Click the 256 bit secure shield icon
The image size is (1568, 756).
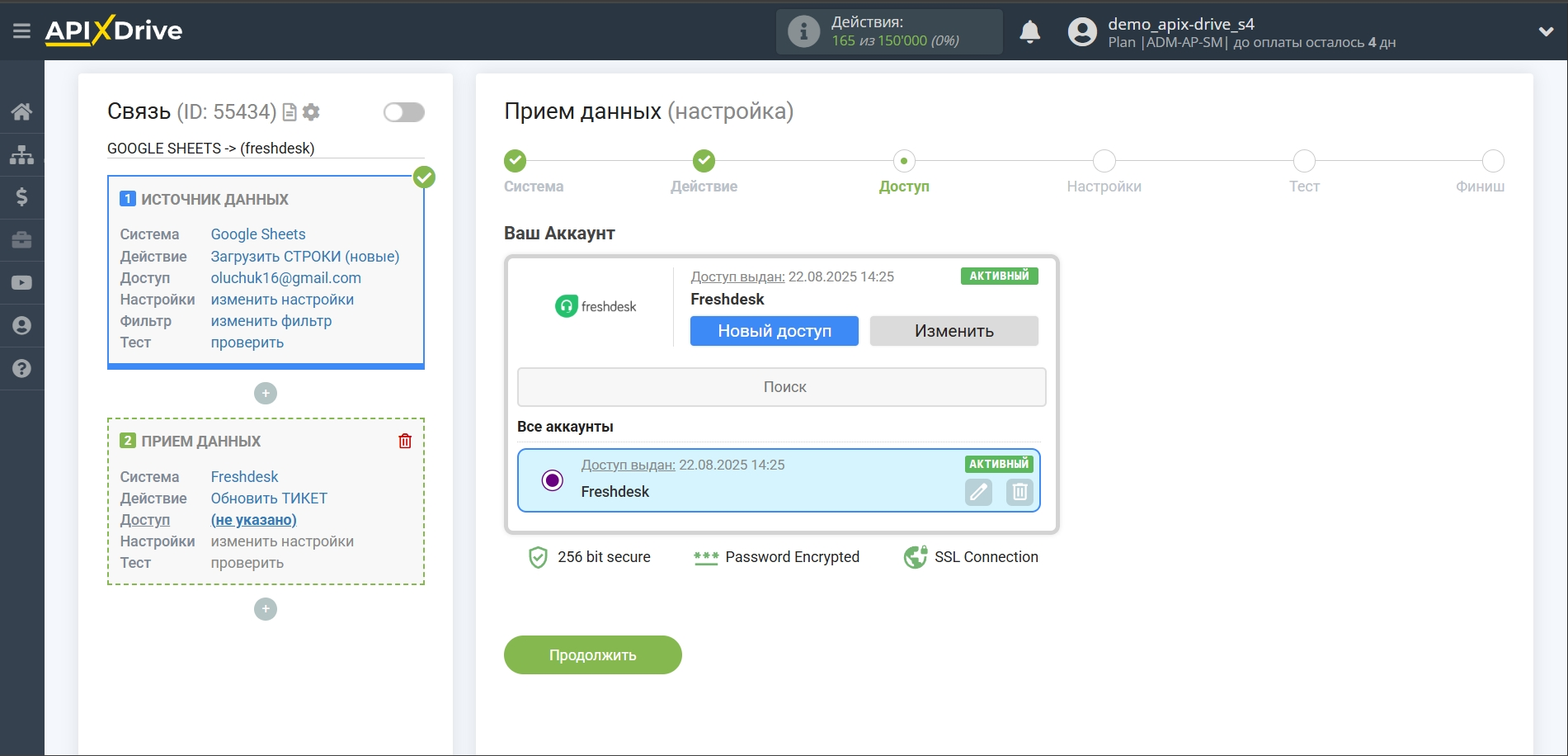538,558
